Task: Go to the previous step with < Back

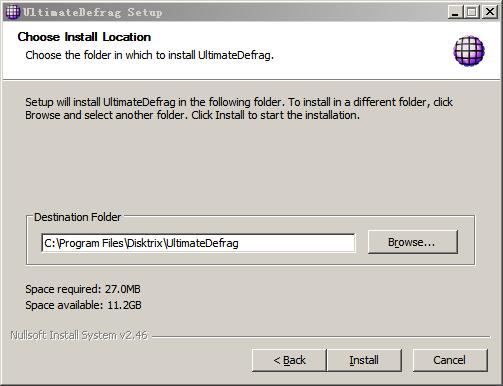Action: tap(289, 360)
